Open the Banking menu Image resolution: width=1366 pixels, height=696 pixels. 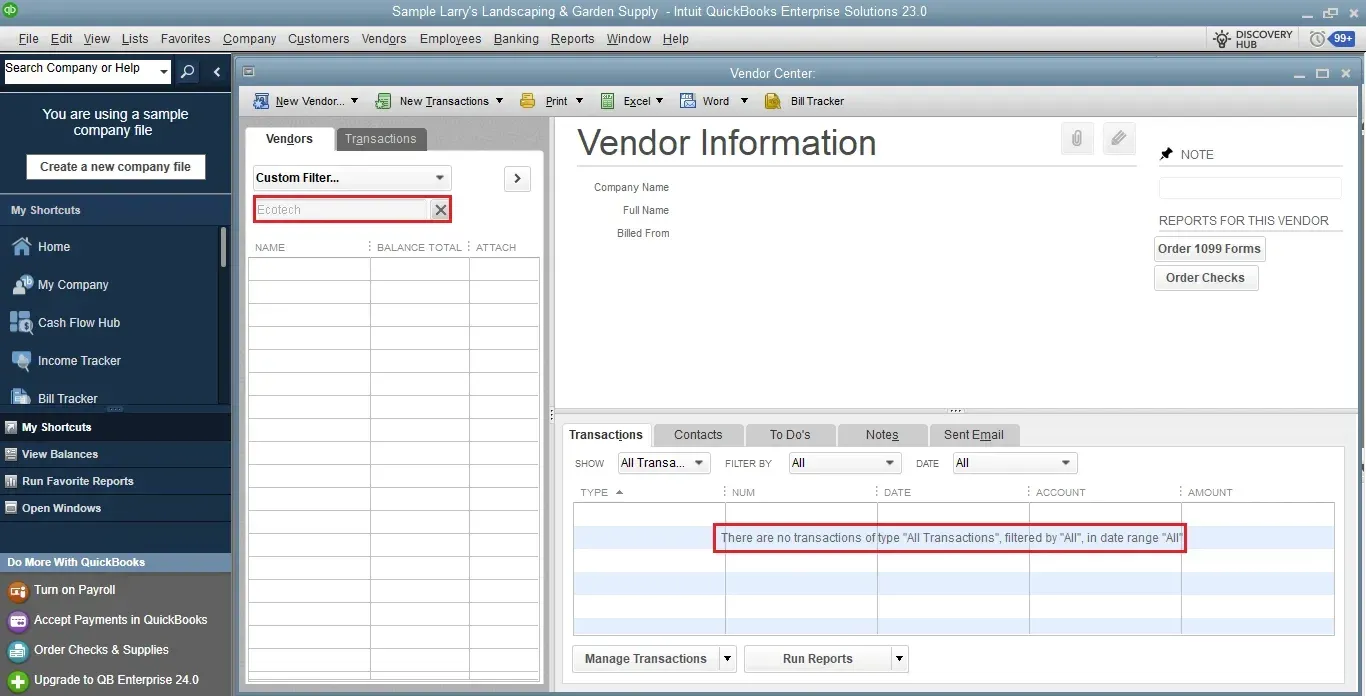coord(516,39)
